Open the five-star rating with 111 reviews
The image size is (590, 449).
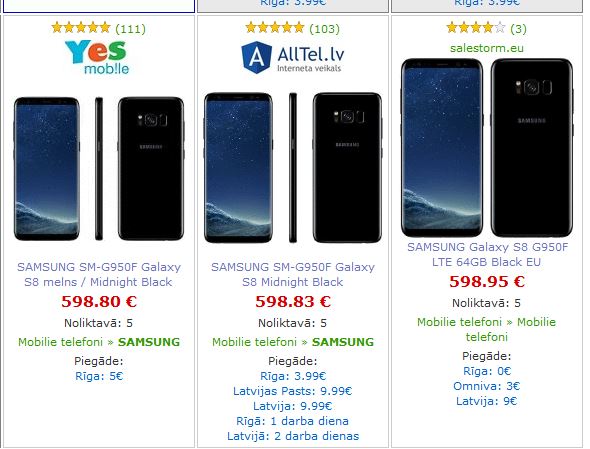tap(99, 28)
